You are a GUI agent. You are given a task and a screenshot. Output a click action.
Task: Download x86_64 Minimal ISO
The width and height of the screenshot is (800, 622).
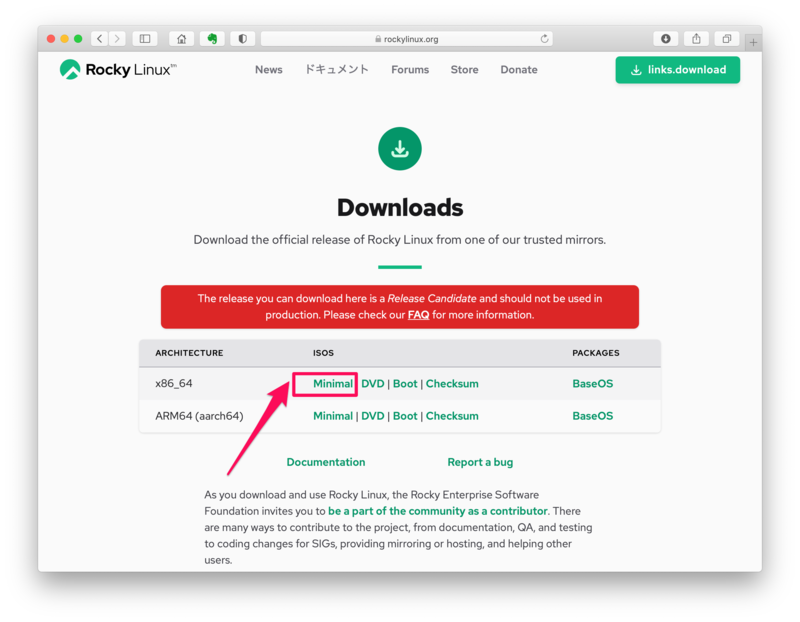click(x=333, y=384)
